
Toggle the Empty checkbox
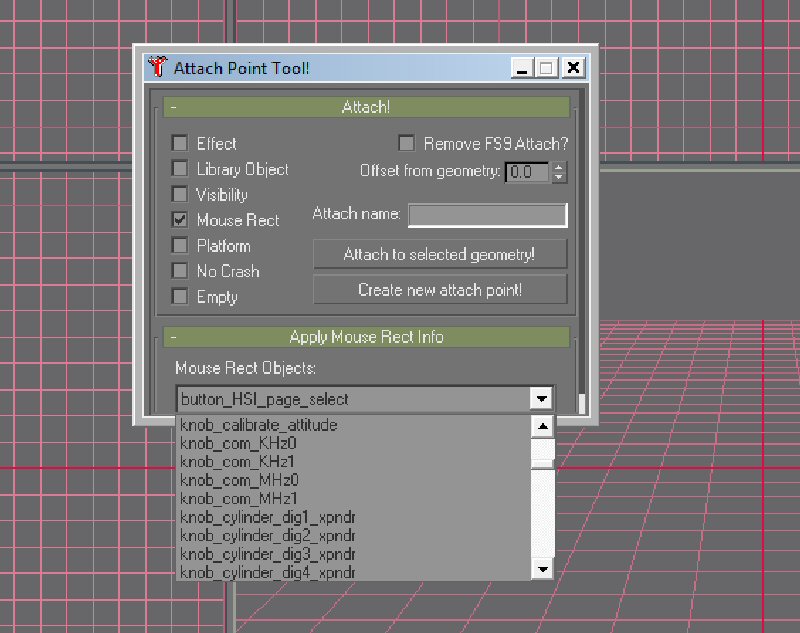180,297
